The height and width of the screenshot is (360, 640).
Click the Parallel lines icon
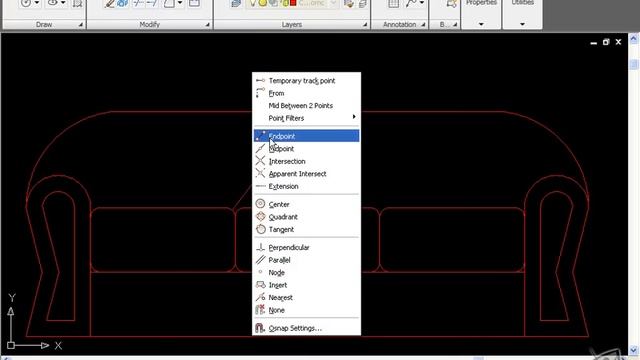pyautogui.click(x=260, y=260)
